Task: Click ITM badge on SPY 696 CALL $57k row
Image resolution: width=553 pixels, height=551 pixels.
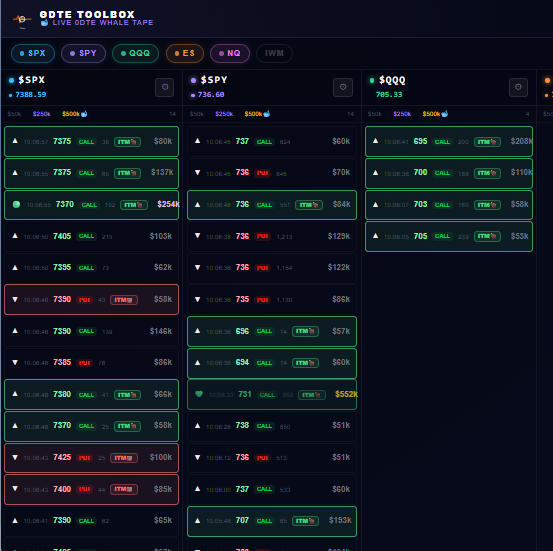Action: tap(305, 331)
